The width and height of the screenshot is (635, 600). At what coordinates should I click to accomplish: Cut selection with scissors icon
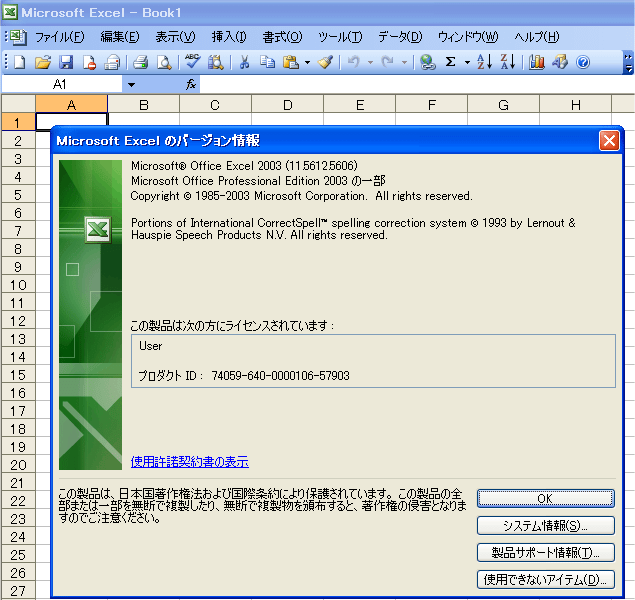(244, 62)
